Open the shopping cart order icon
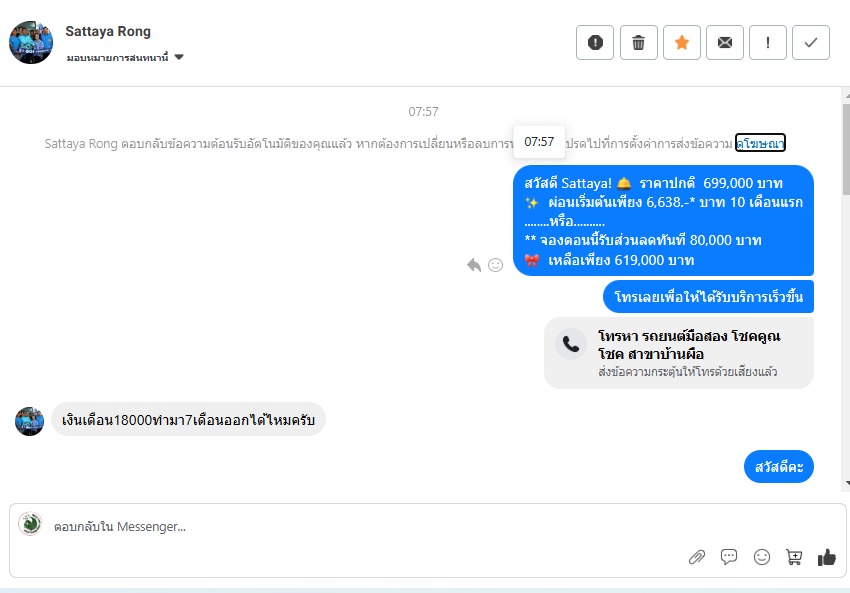 [794, 557]
